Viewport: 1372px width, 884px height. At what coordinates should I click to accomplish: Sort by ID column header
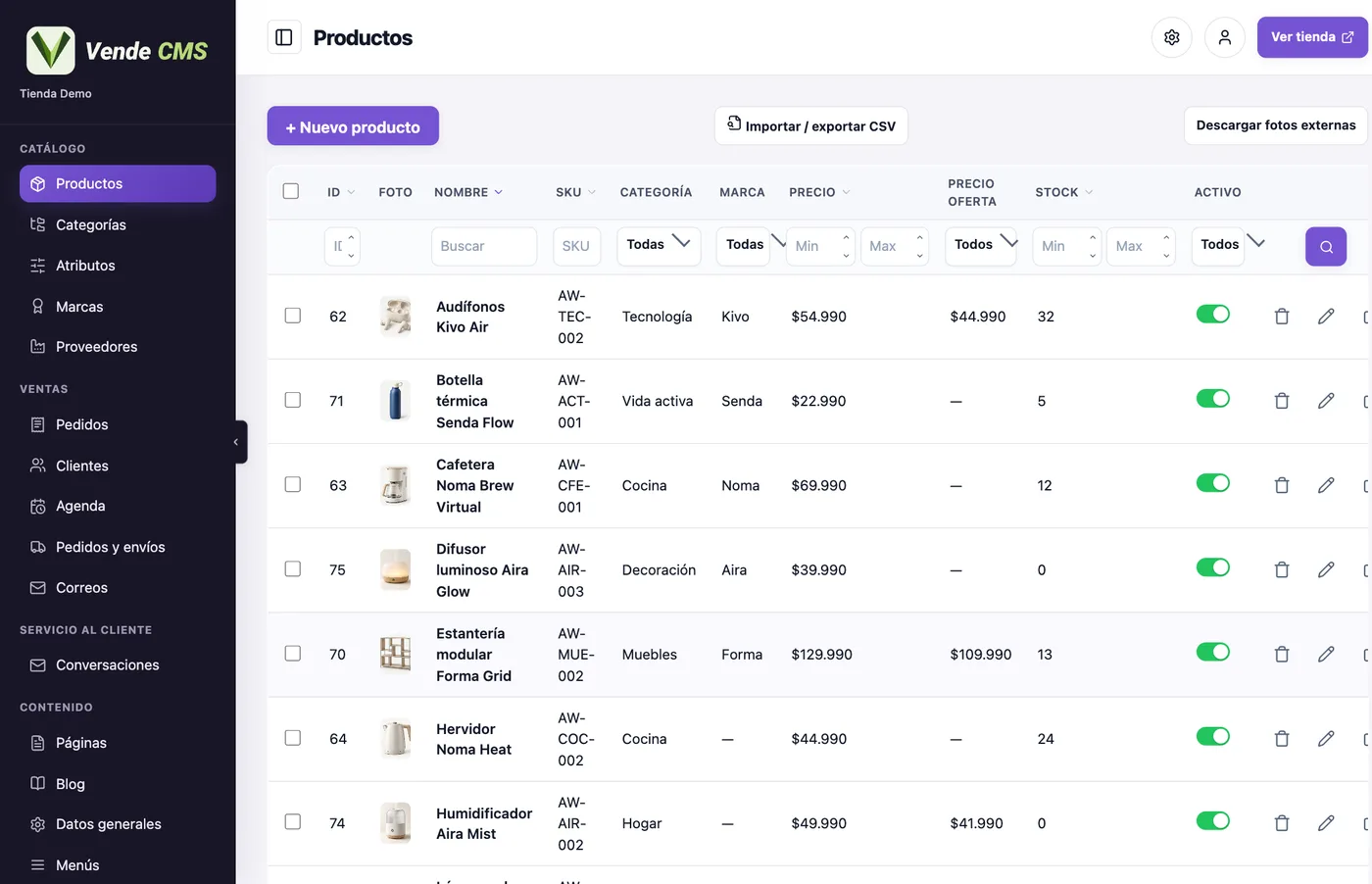tap(341, 192)
